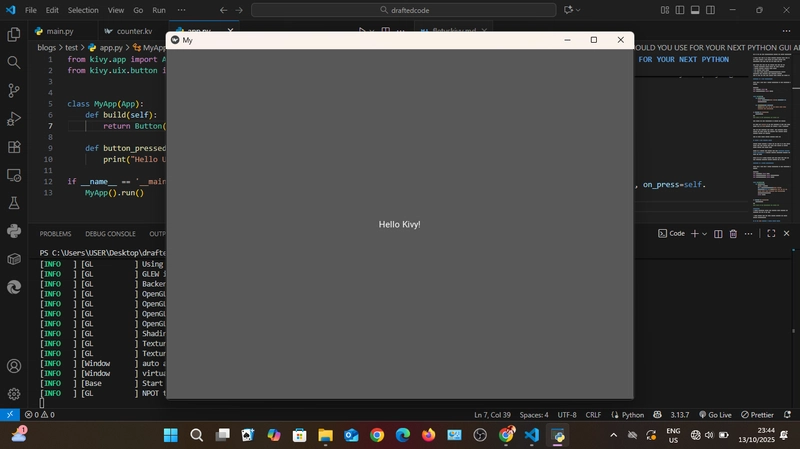Expand the hidden menu items ellipsis

(x=180, y=10)
